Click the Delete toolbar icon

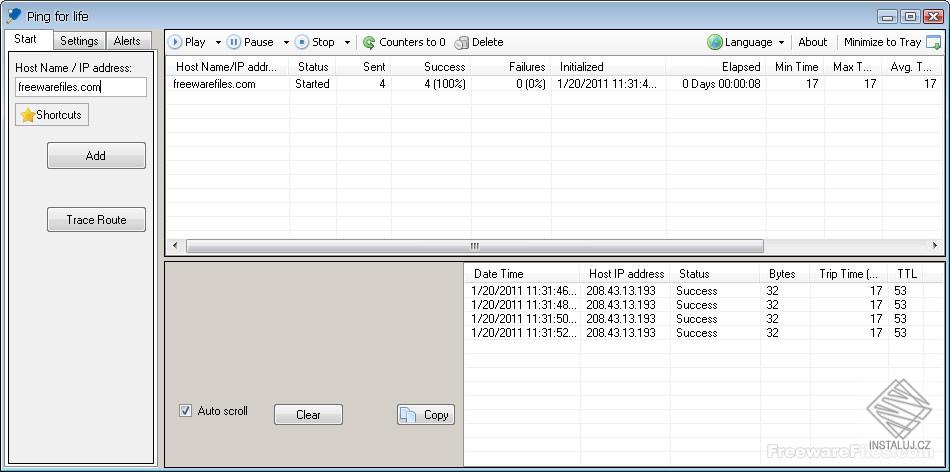(x=462, y=42)
